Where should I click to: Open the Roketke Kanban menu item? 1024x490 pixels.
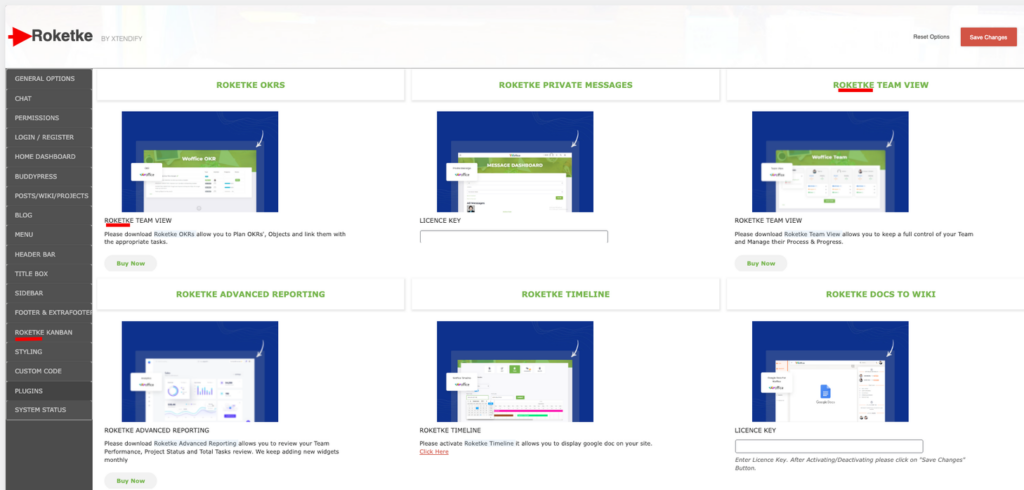pos(44,332)
